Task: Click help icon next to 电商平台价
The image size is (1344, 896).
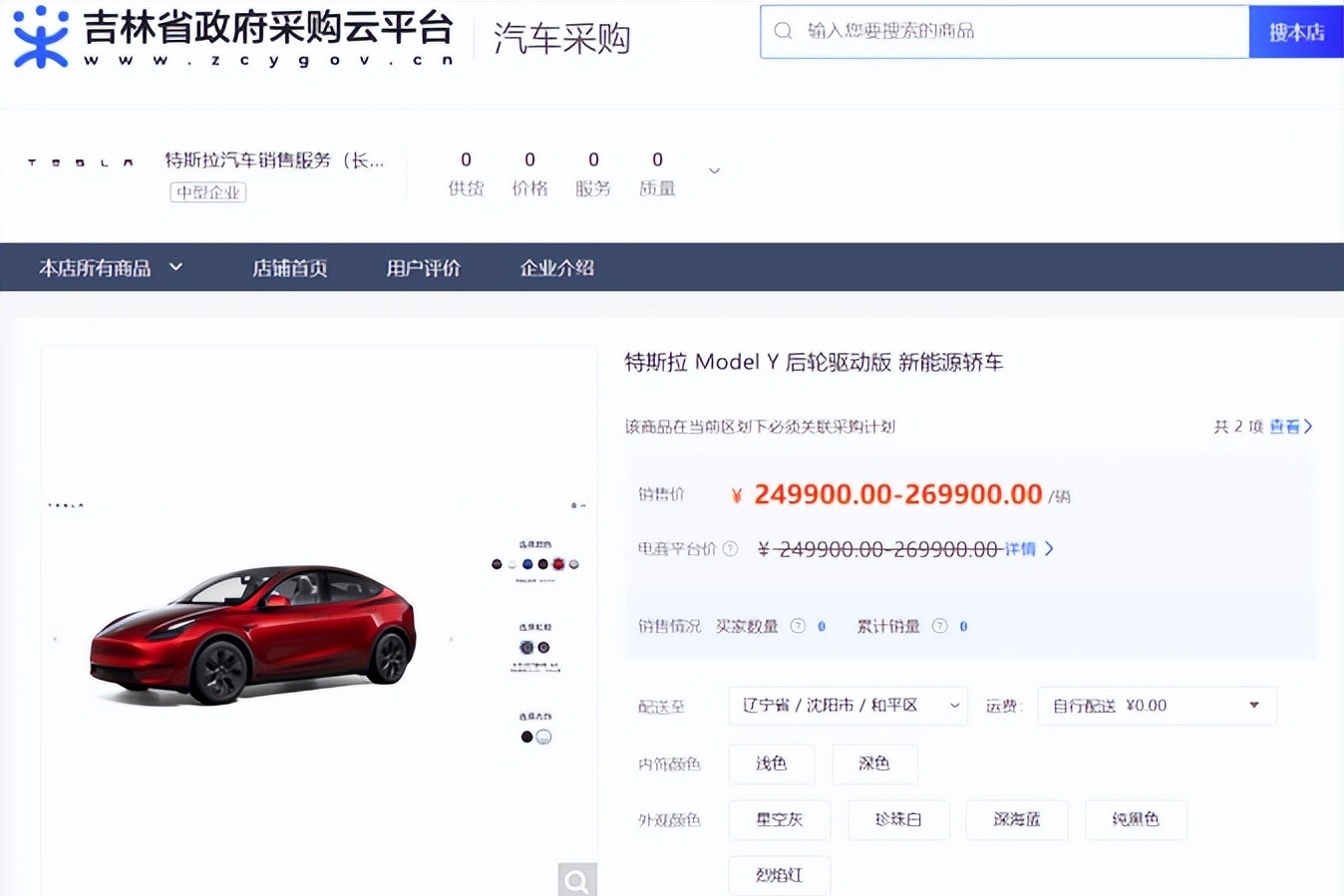Action: [730, 548]
